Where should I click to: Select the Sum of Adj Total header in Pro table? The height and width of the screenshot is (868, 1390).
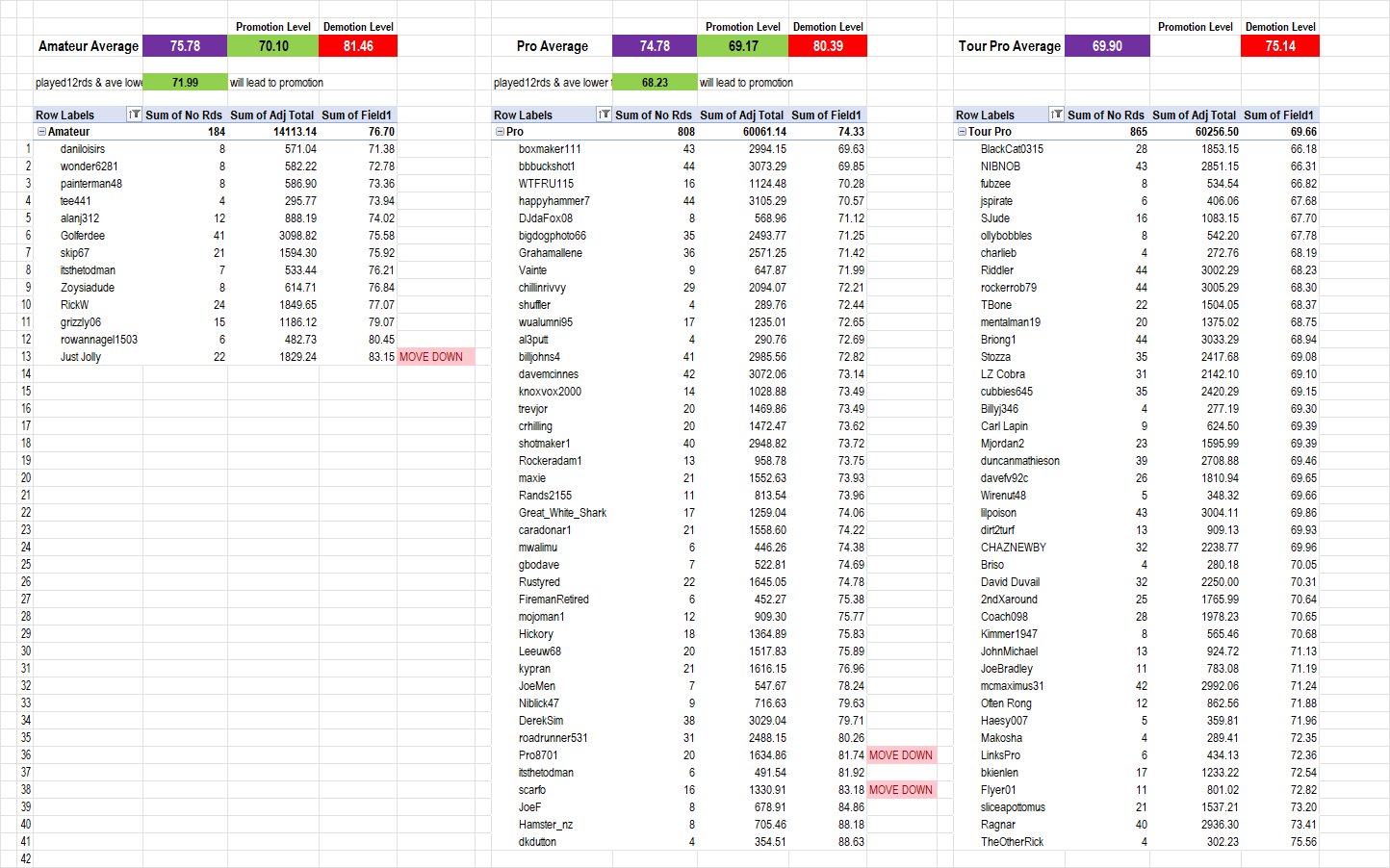[741, 115]
